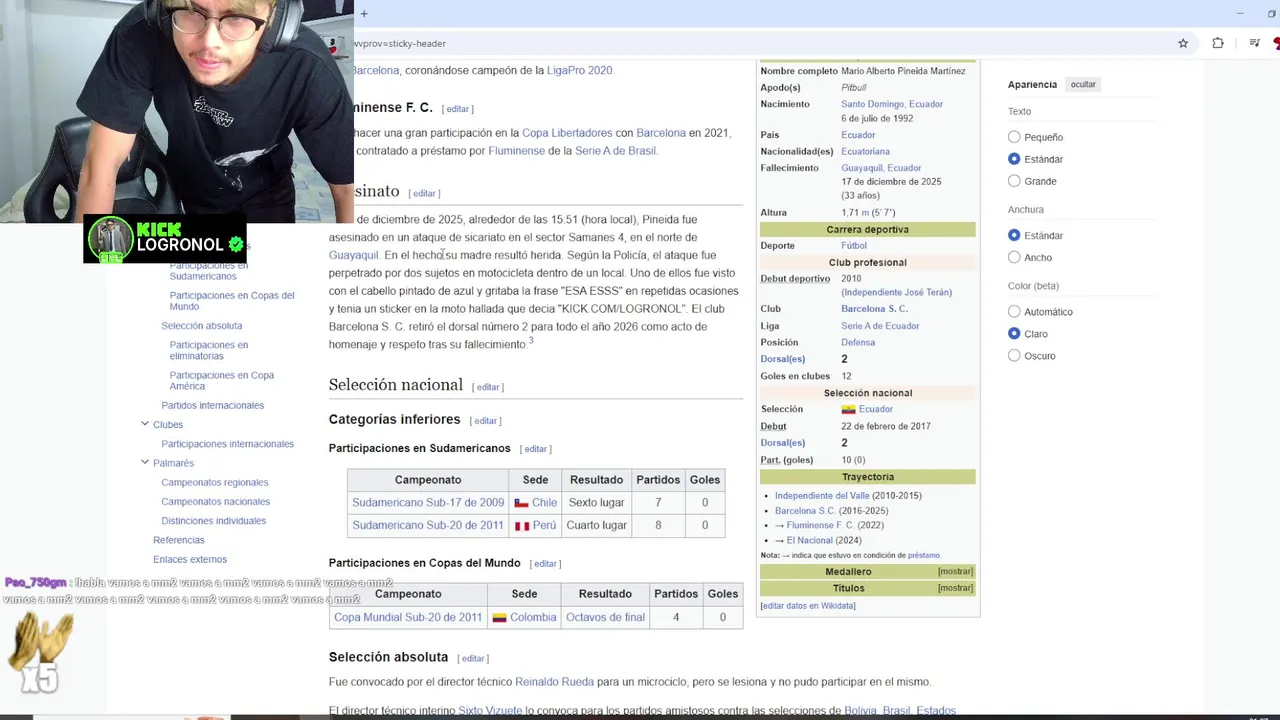Screen dimensions: 1280x720
Task: Jump to Campeonatos nacionales in sidebar
Action: tap(216, 502)
